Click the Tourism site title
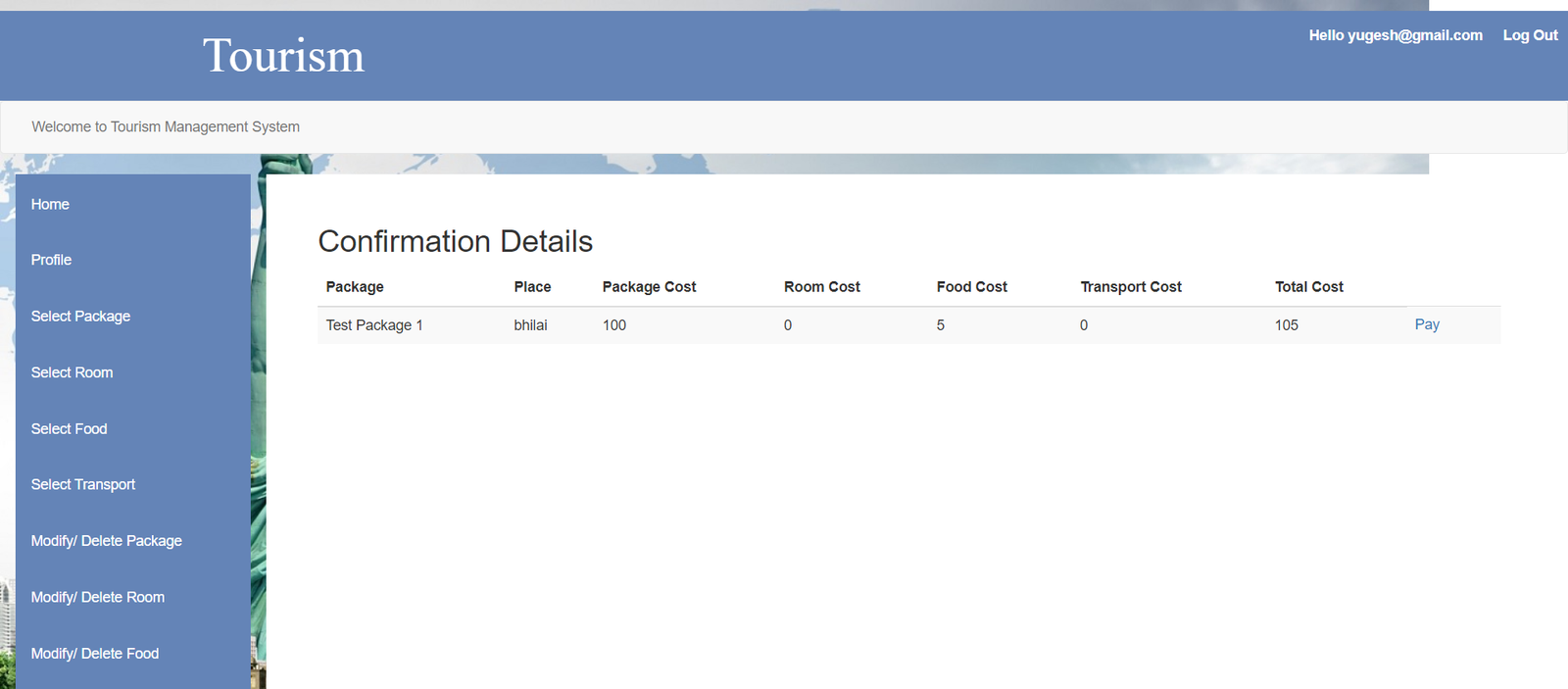This screenshot has height=689, width=1568. point(283,56)
